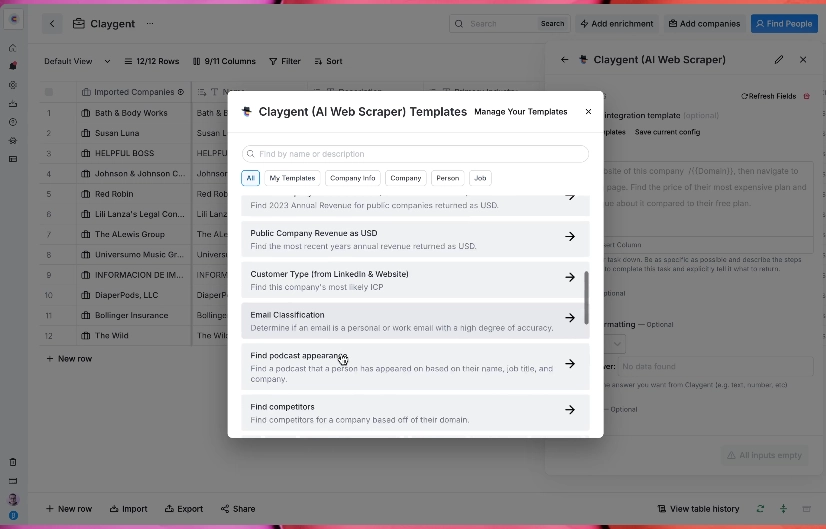Open Customer Type template arrow
The height and width of the screenshot is (529, 826).
[x=570, y=277]
